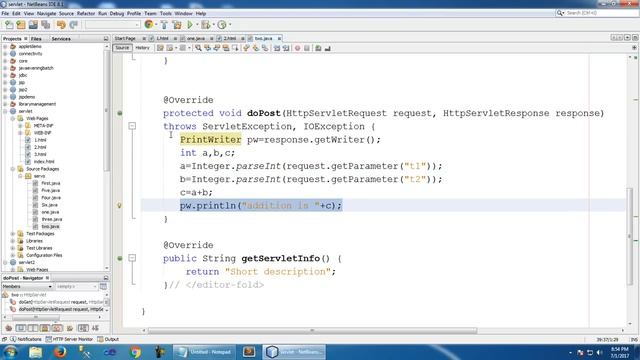Select index.html in the project tree
This screenshot has width=640, height=360.
(44, 162)
